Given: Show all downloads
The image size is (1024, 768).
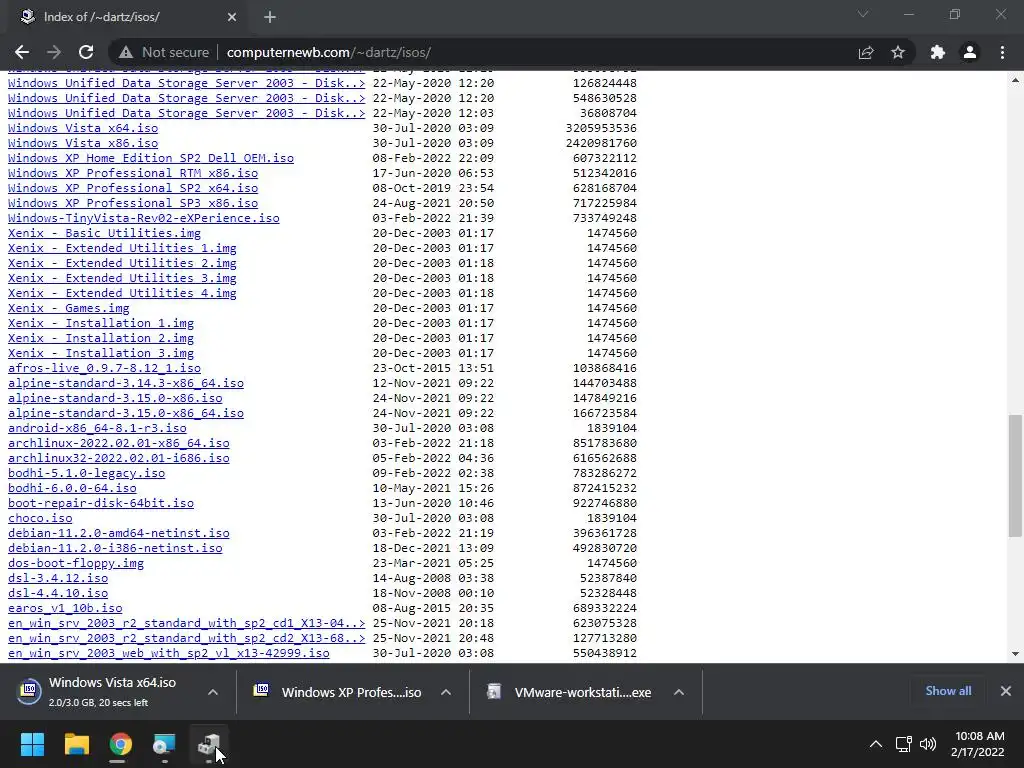Looking at the screenshot, I should tap(948, 691).
